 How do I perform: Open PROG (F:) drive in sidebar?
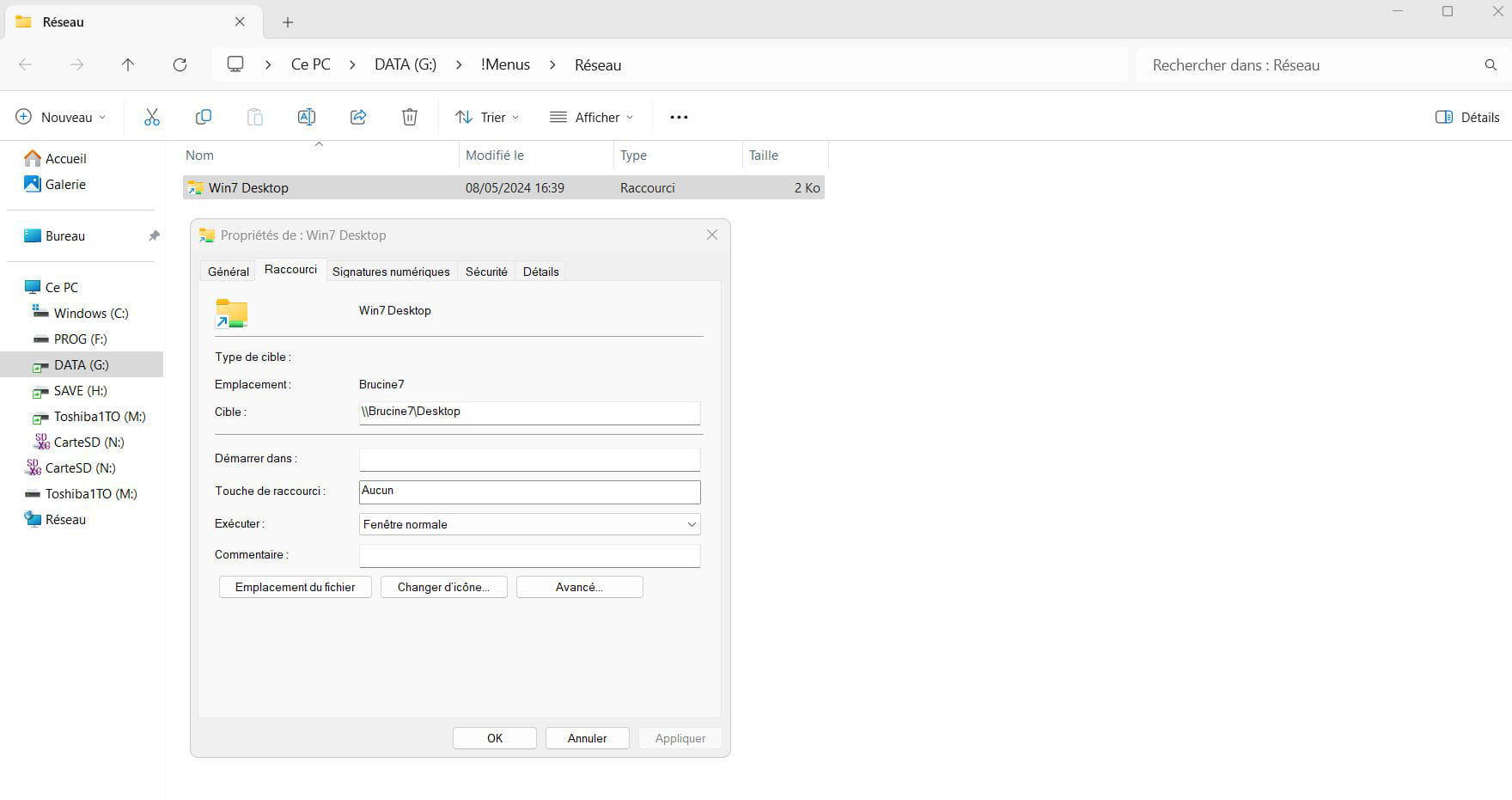(70, 339)
